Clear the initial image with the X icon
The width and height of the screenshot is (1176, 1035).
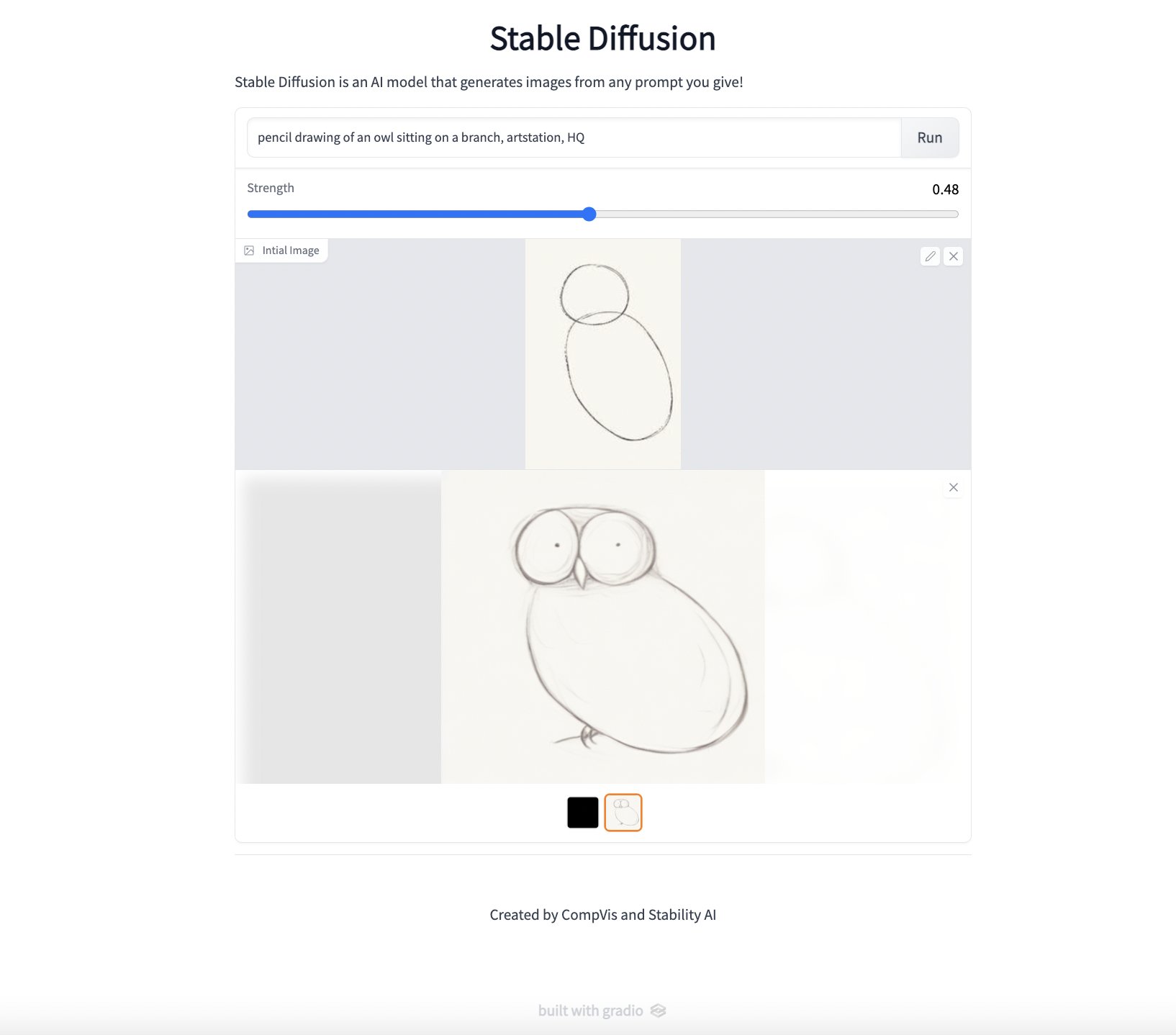click(953, 256)
